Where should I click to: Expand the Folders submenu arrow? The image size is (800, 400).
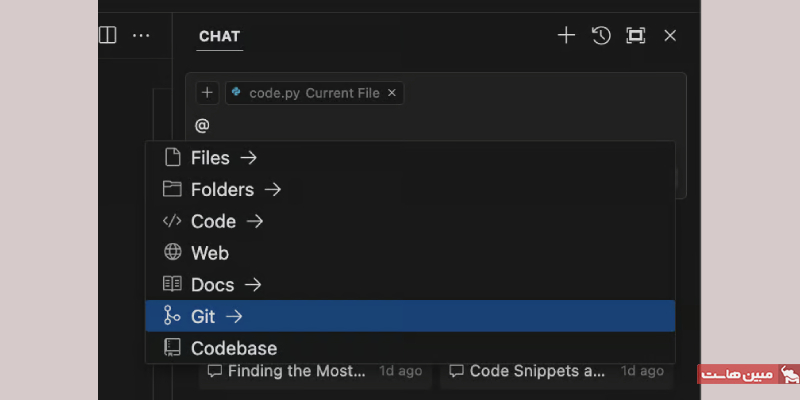pyautogui.click(x=273, y=190)
